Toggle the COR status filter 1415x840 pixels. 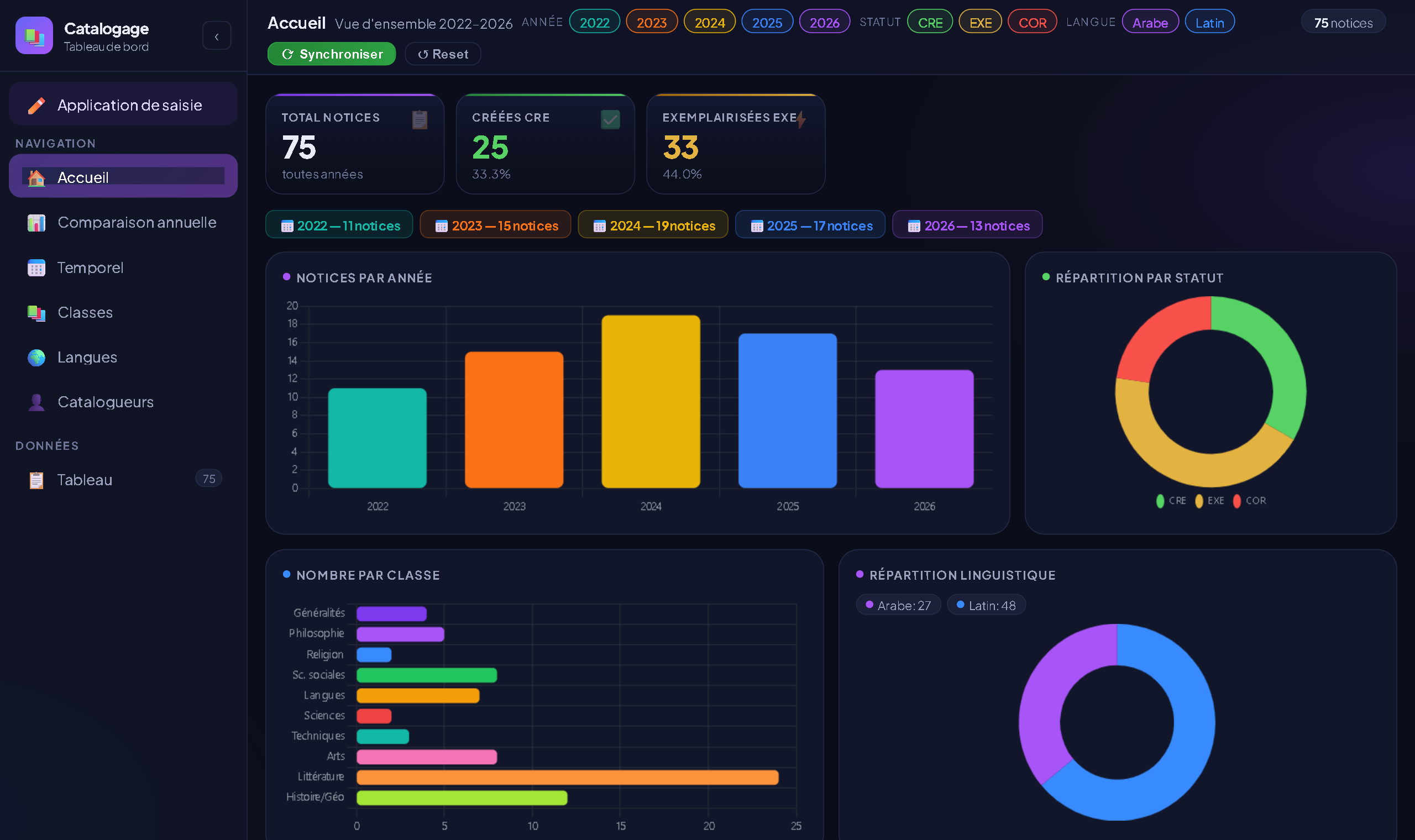(1033, 23)
